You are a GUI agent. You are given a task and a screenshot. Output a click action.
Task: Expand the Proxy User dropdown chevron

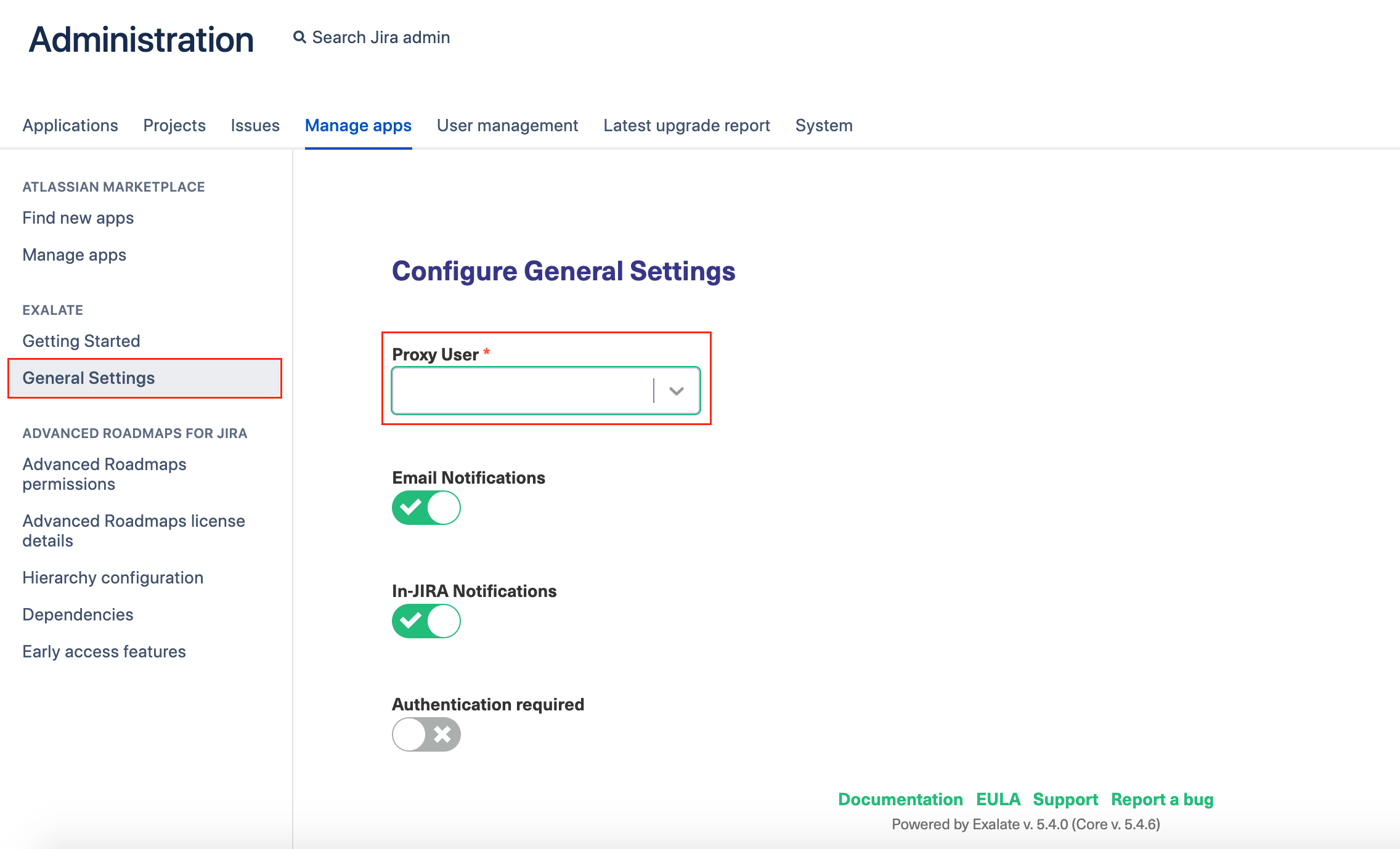[677, 391]
